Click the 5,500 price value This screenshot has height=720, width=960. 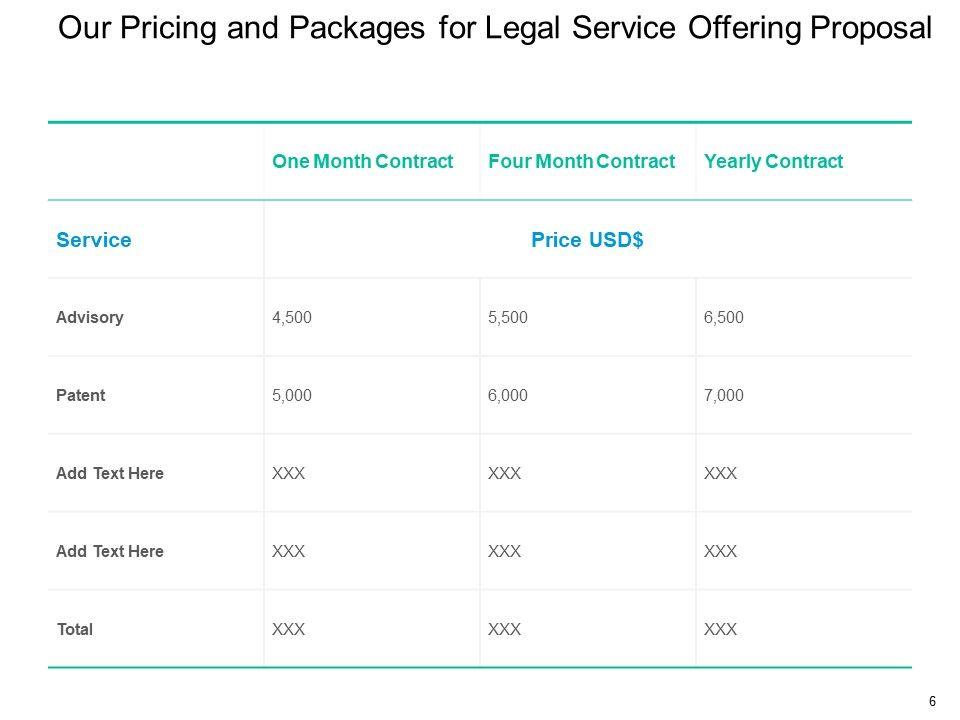tap(507, 318)
